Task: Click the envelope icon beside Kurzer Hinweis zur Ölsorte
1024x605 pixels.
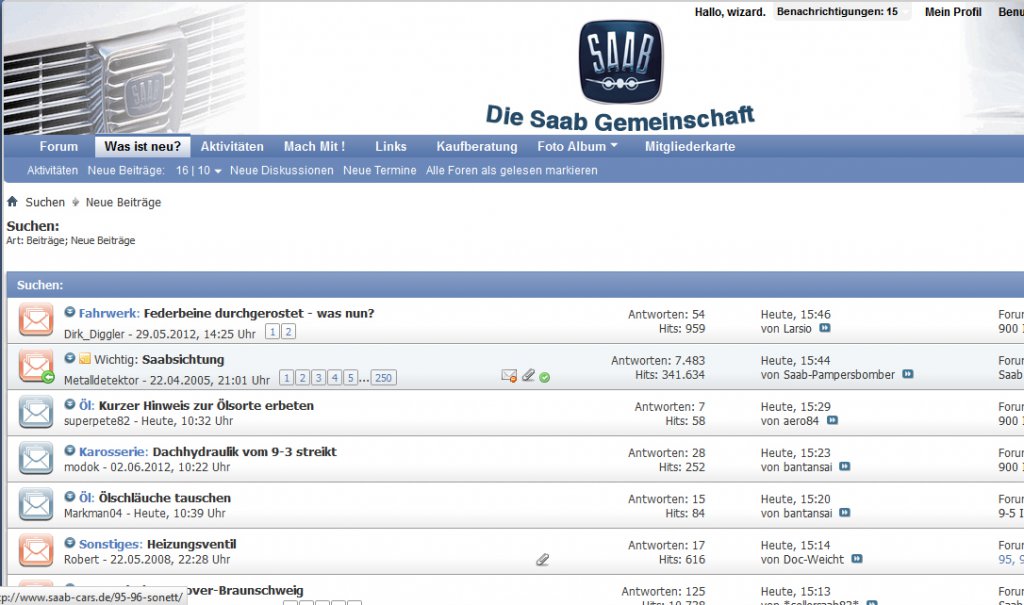Action: point(36,412)
